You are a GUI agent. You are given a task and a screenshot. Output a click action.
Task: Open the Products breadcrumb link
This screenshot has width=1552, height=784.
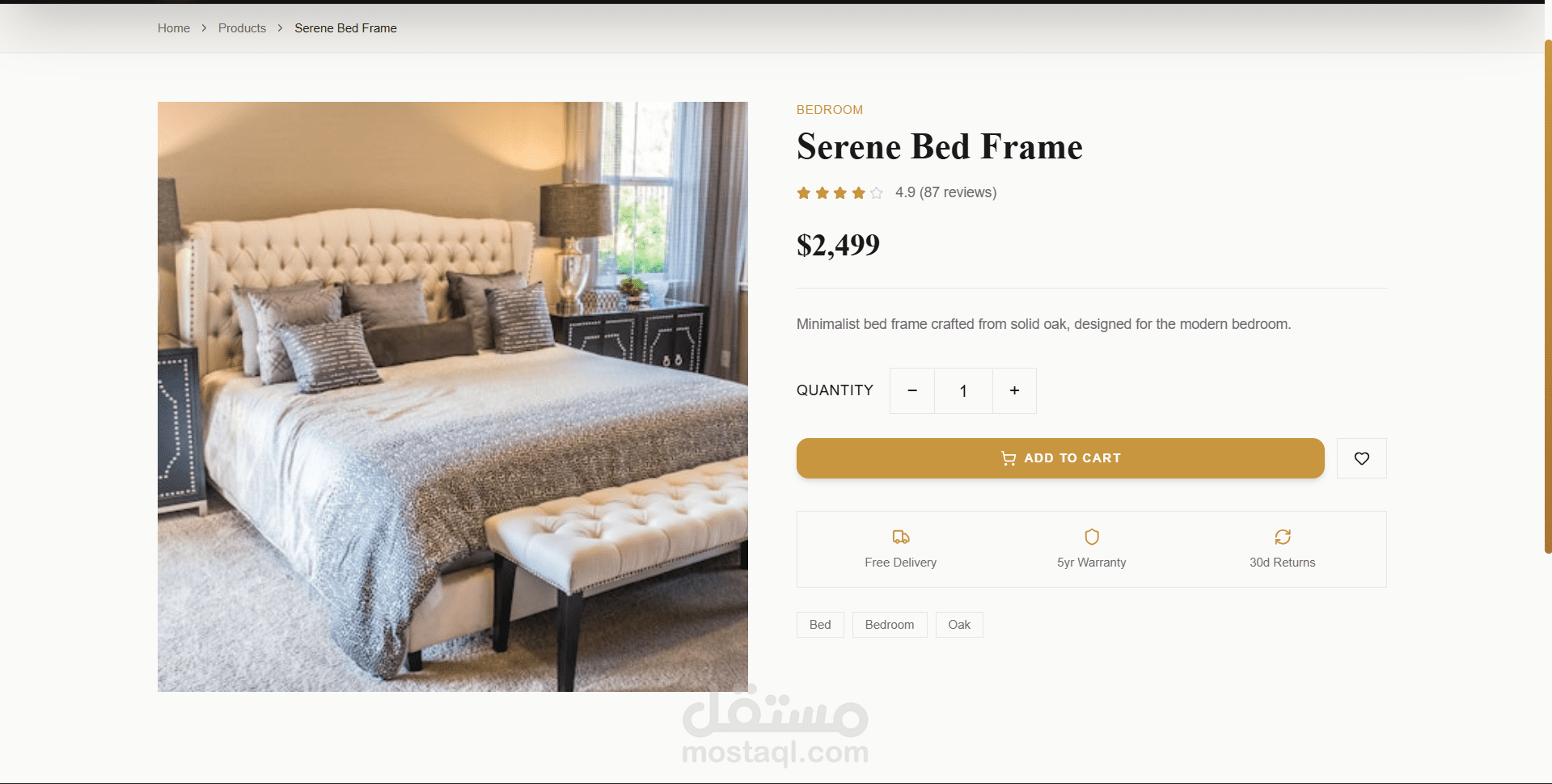(x=242, y=28)
